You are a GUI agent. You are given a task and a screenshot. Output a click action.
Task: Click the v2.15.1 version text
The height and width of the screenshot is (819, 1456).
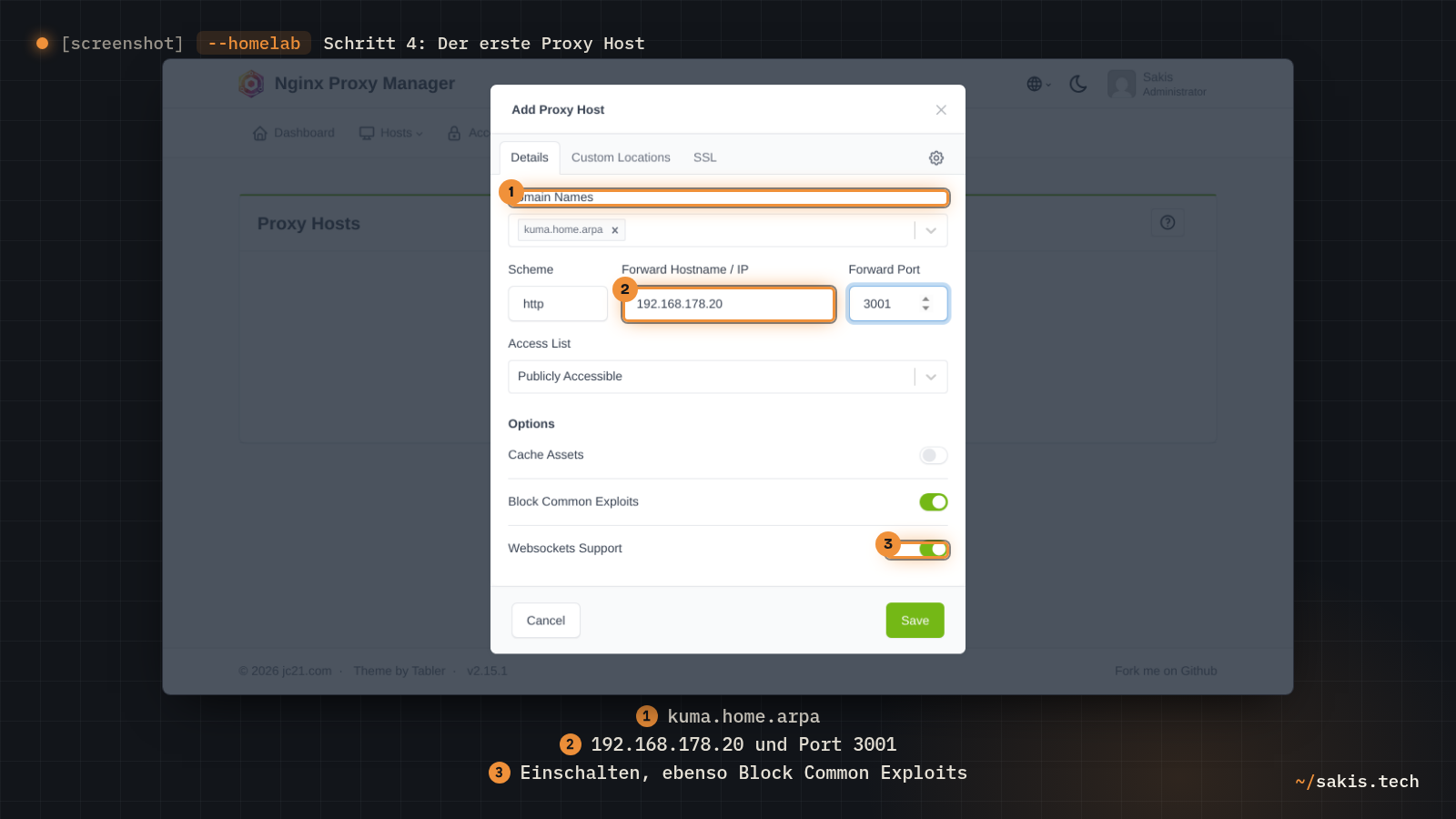click(x=487, y=671)
